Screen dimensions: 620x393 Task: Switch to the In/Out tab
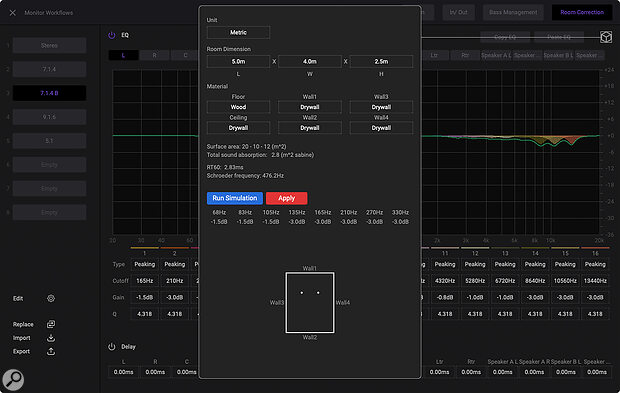click(458, 12)
